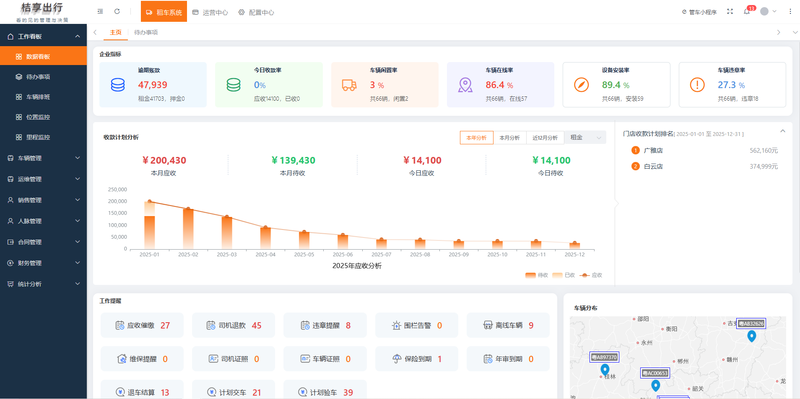Click the 2025-01 bar in chart

(x=149, y=226)
